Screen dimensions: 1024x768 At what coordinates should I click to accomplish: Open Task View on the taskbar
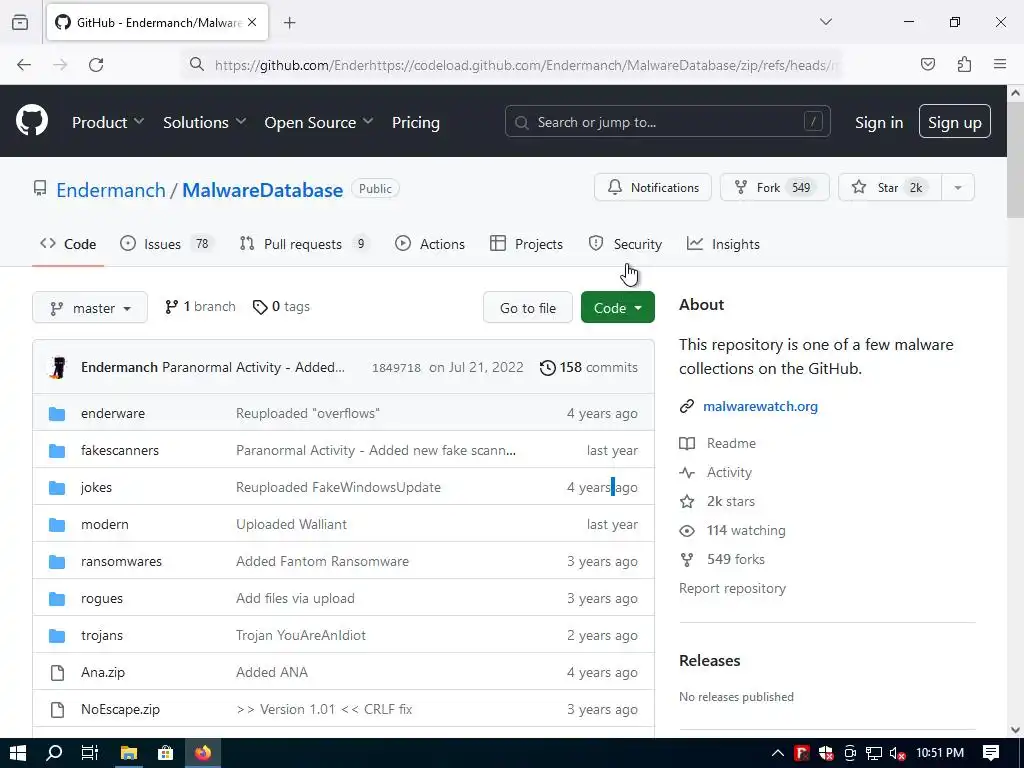coord(89,753)
